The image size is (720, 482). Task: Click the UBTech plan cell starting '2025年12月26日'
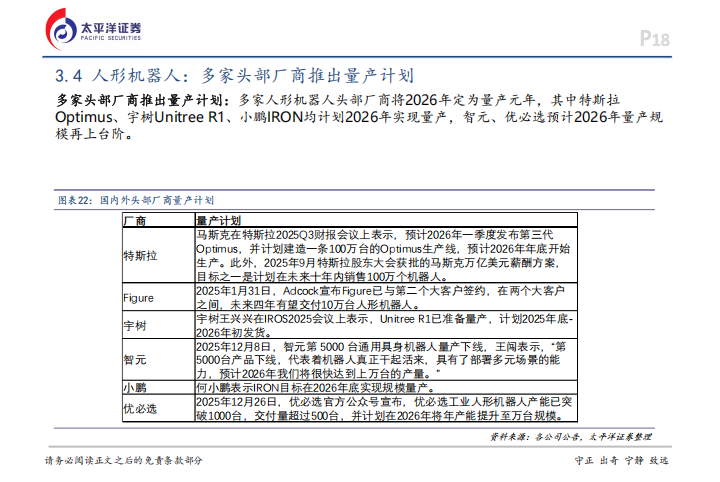(x=386, y=408)
